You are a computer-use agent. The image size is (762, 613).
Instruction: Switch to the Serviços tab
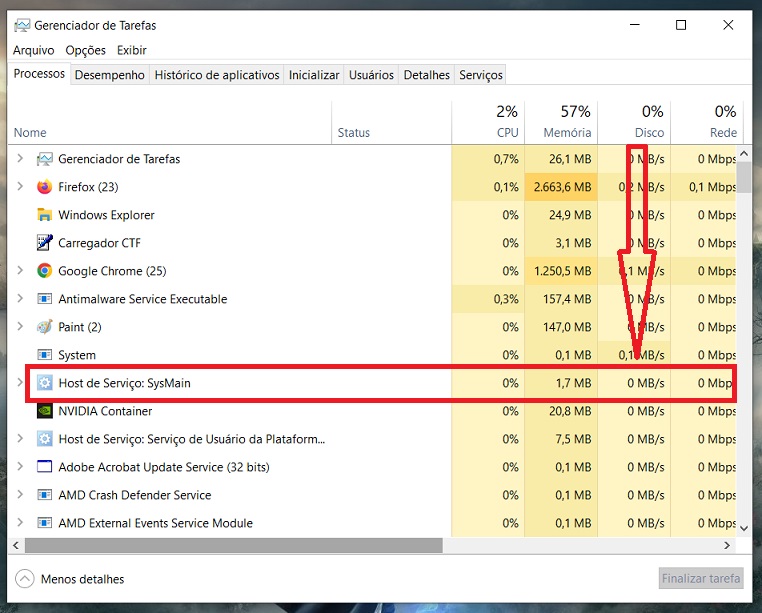pyautogui.click(x=481, y=75)
